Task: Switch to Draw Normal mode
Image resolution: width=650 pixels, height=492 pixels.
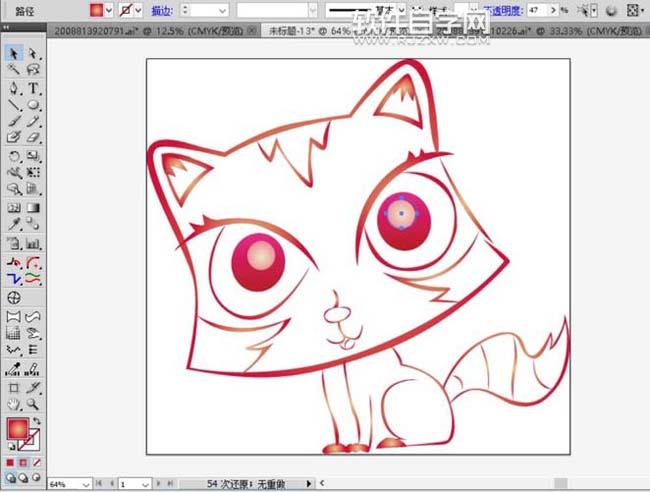Action: click(11, 477)
